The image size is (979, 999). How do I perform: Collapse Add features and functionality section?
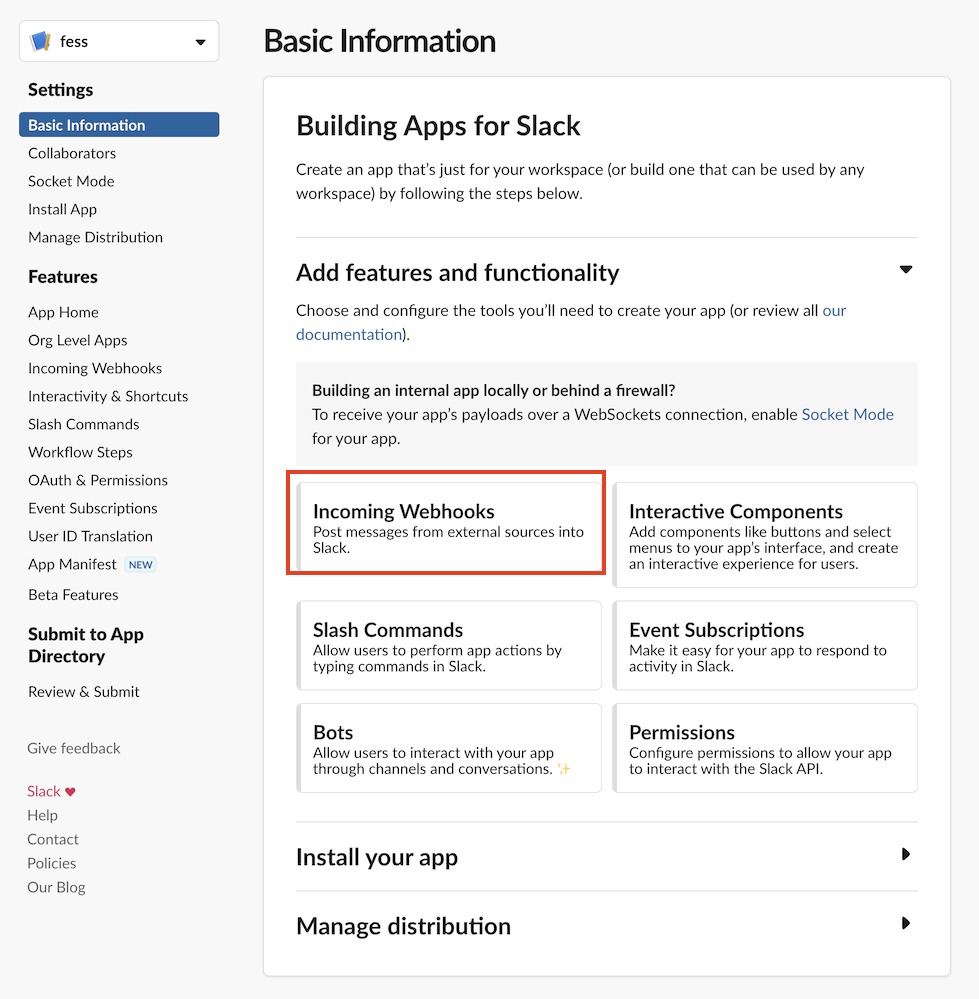pyautogui.click(x=906, y=270)
